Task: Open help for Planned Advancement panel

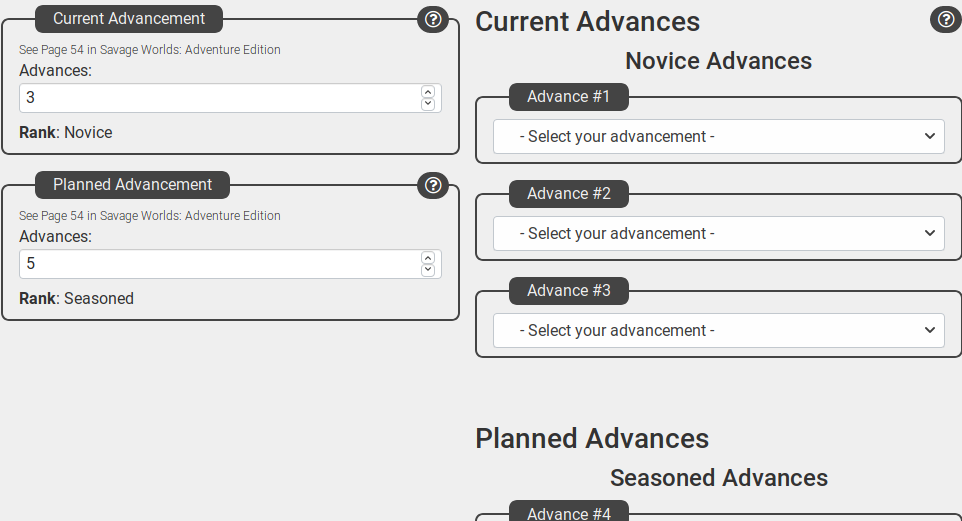Action: pos(433,185)
